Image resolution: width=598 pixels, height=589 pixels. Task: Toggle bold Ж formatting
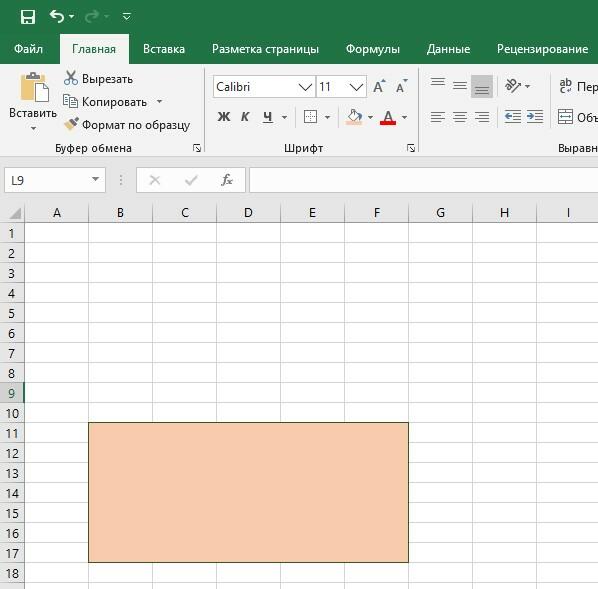pos(224,117)
